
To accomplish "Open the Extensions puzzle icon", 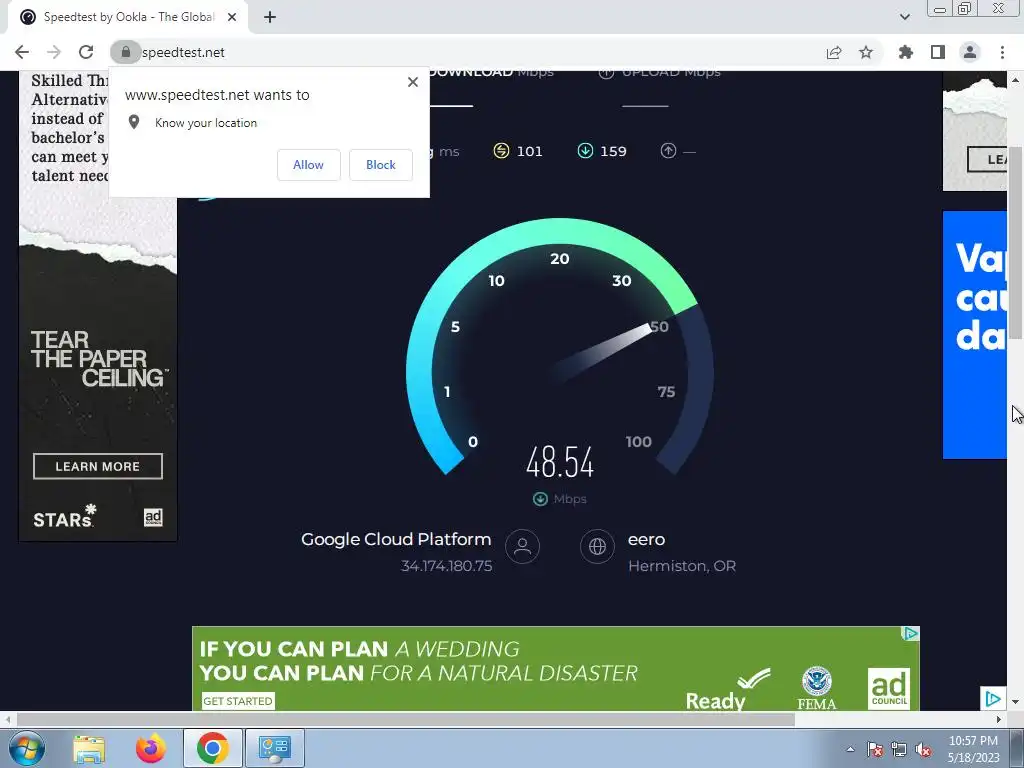I will (x=906, y=52).
